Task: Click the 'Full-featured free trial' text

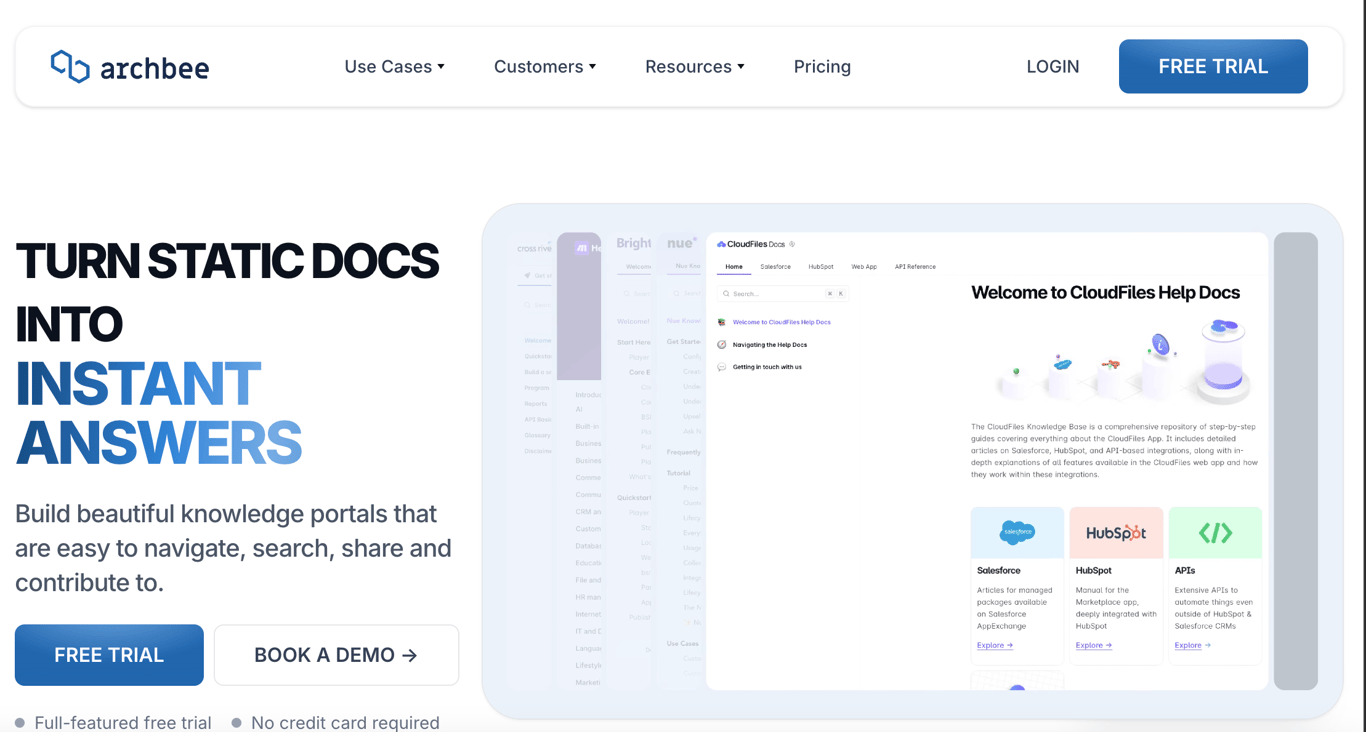Action: pyautogui.click(x=123, y=722)
